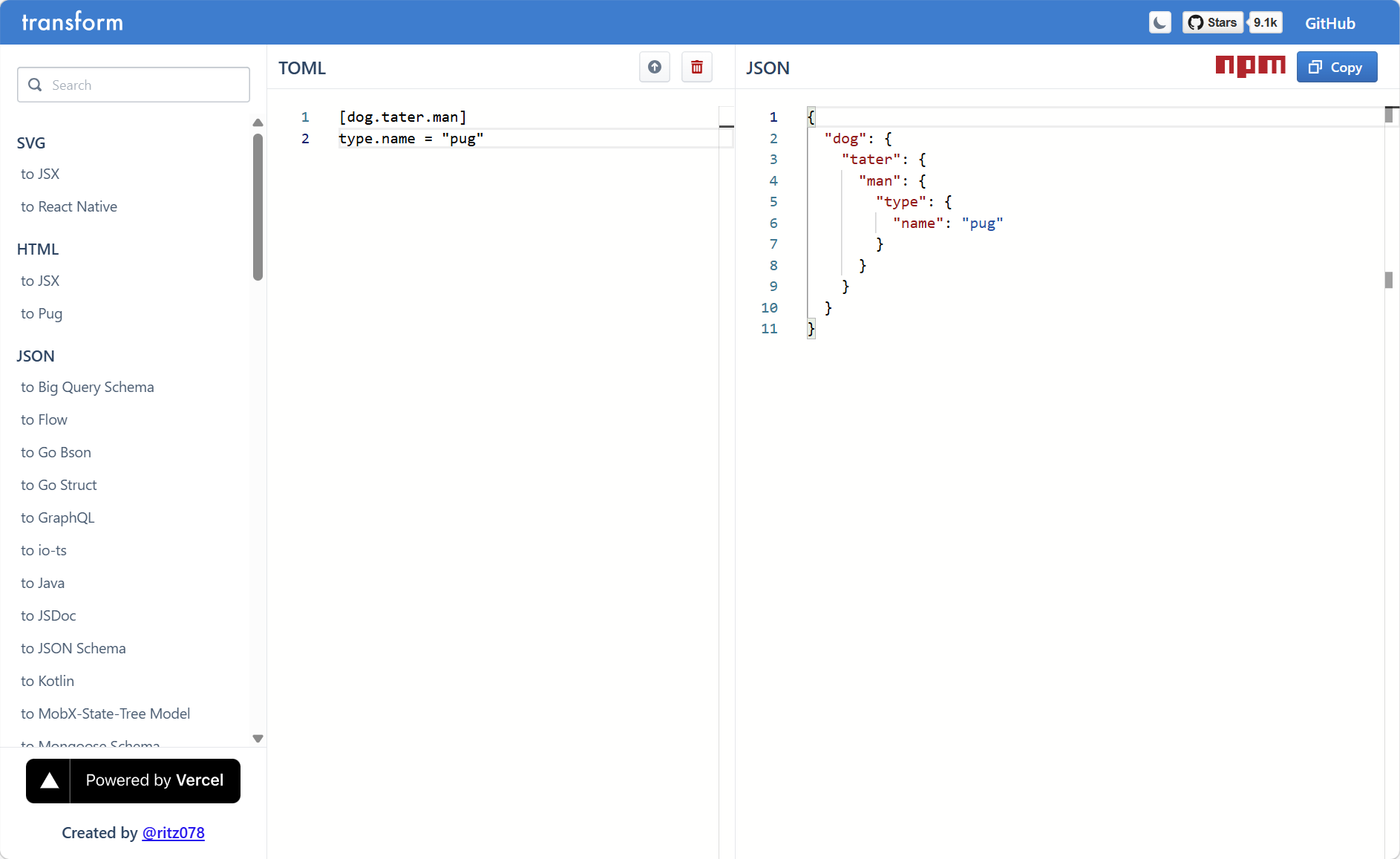1400x859 pixels.
Task: Clear the TOML editor with trash icon
Action: [x=696, y=68]
